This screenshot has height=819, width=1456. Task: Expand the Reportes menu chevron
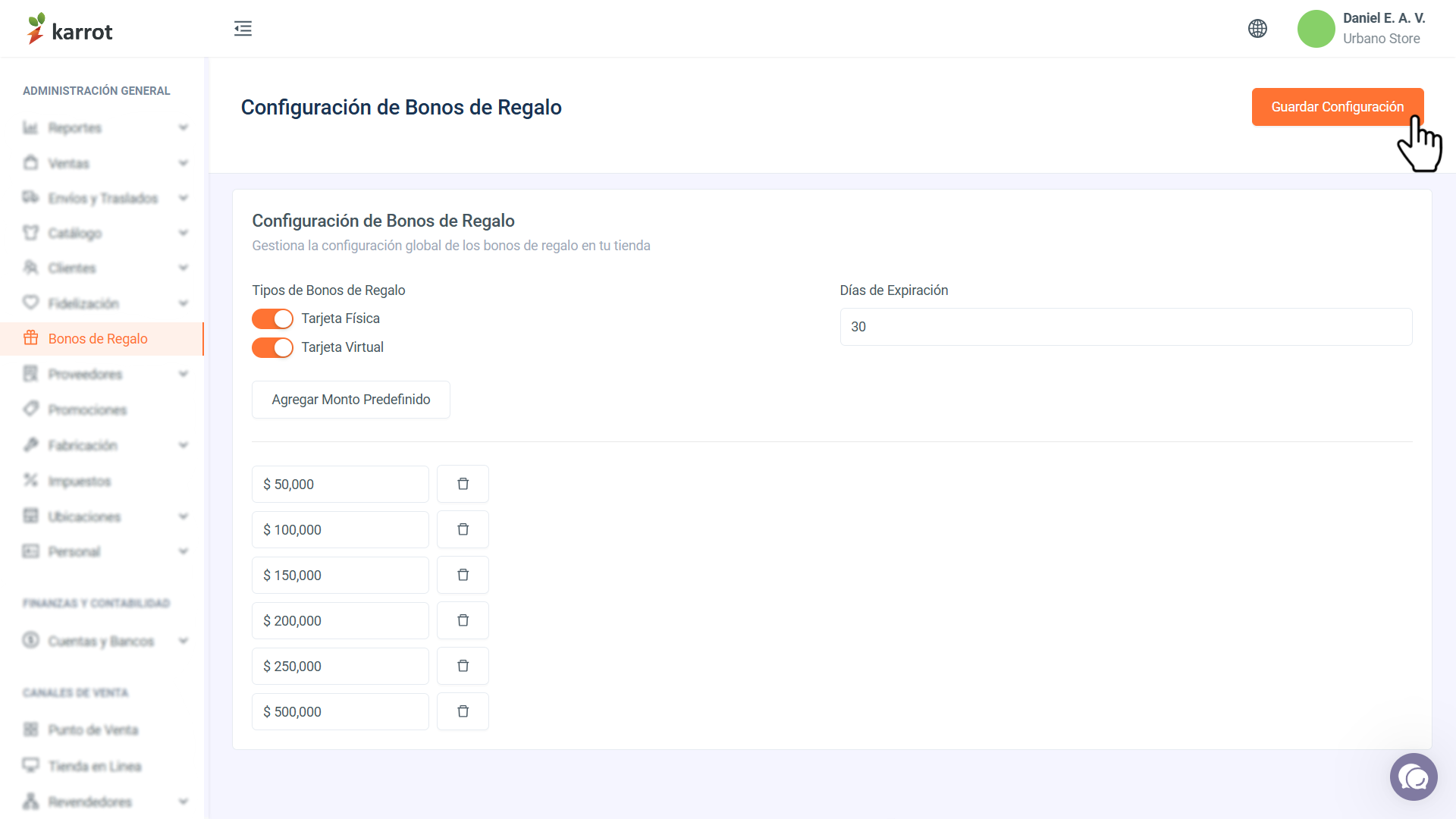(x=184, y=127)
